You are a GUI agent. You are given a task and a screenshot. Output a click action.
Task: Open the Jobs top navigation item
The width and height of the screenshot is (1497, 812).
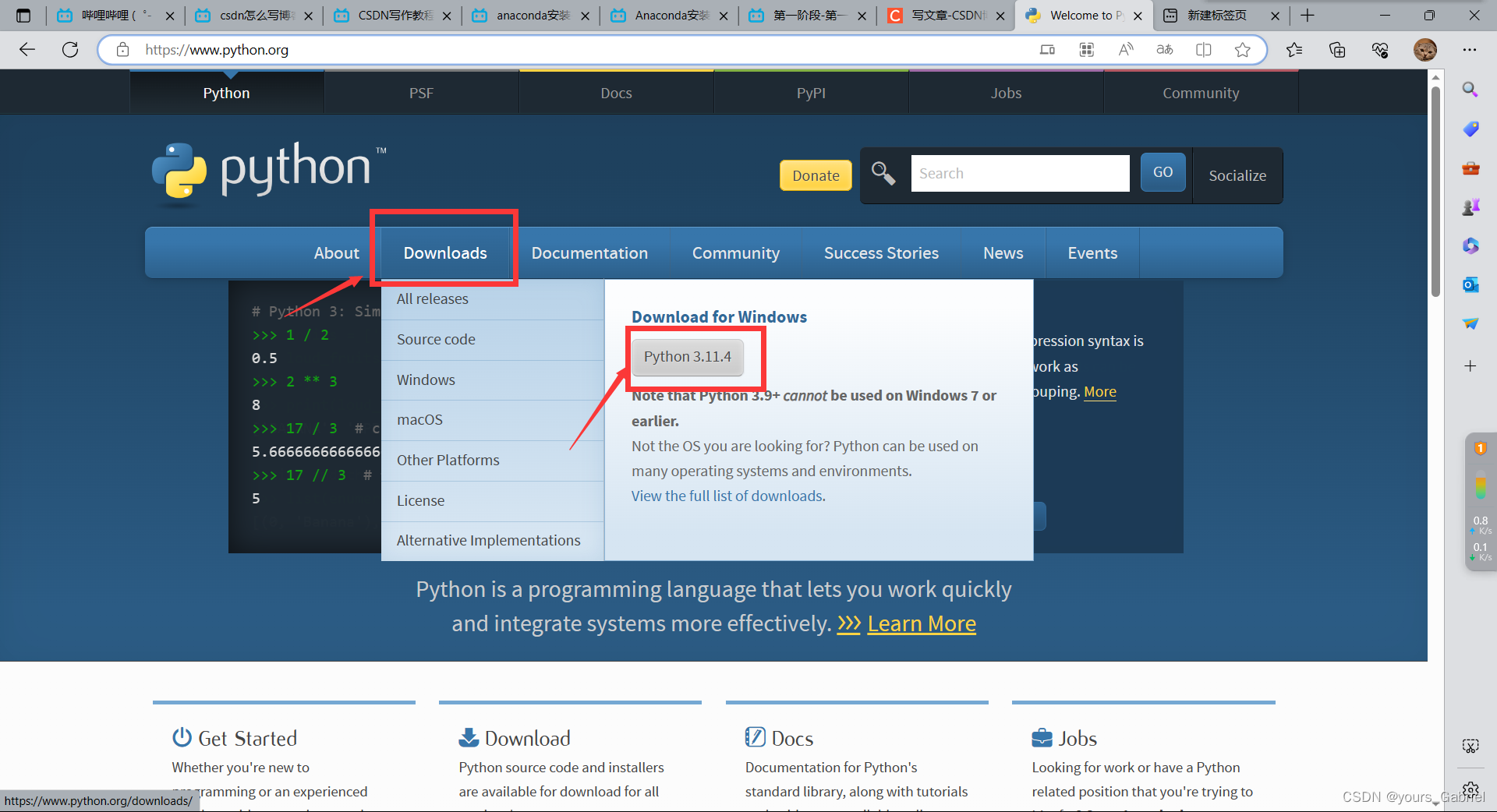pyautogui.click(x=1006, y=93)
